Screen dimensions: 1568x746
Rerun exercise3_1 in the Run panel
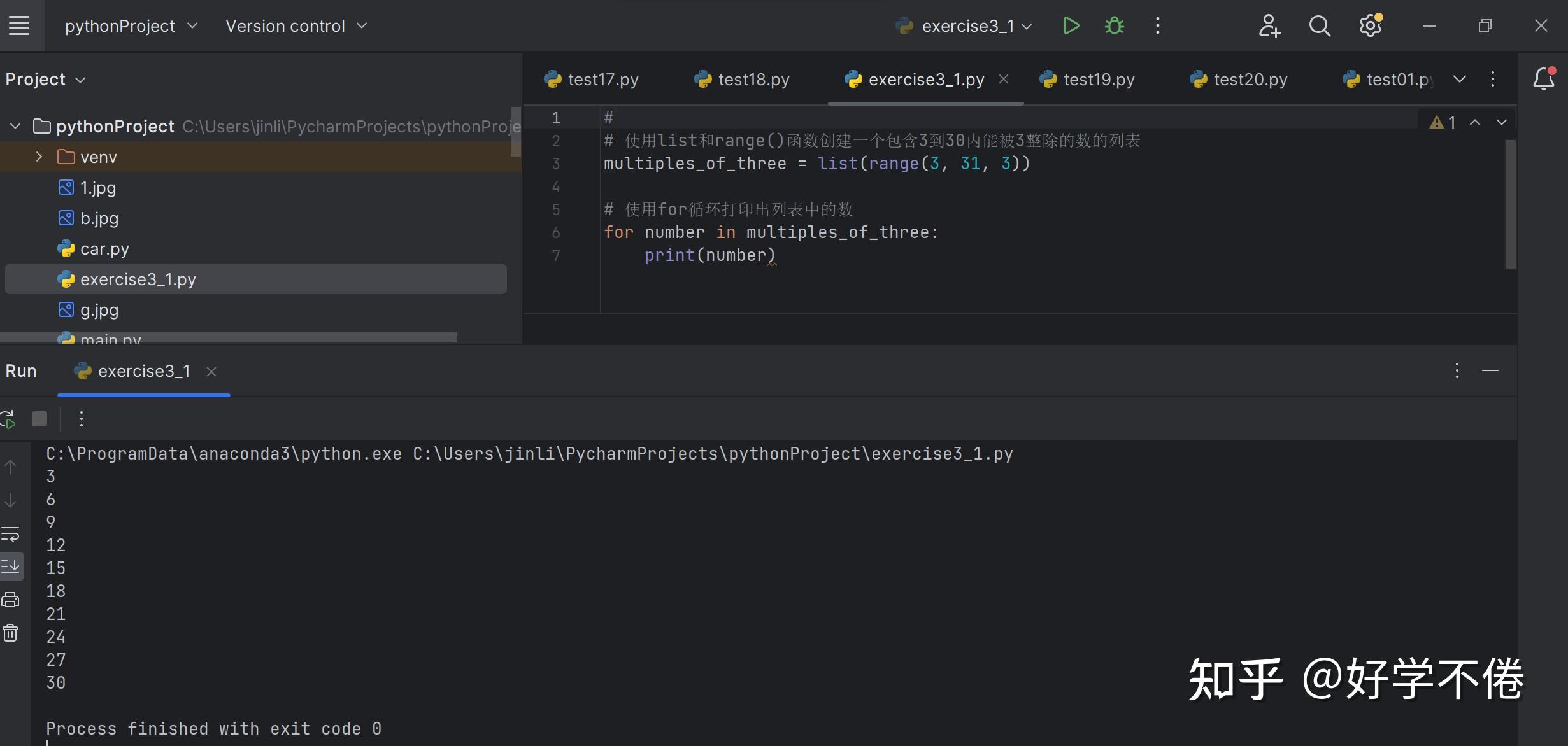click(x=8, y=419)
